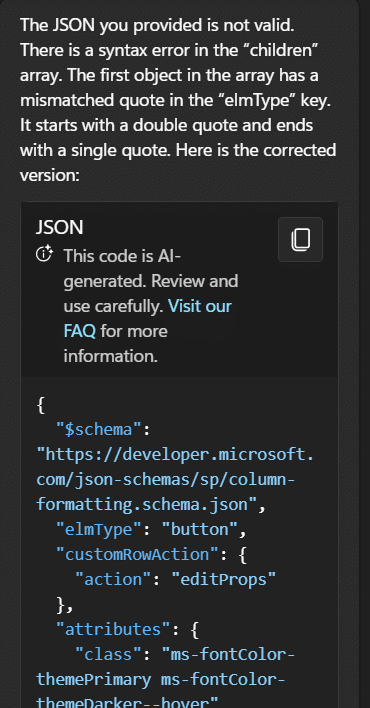Click the "The JSON you provided is not valid" sentence
This screenshot has height=708, width=370.
point(157,25)
